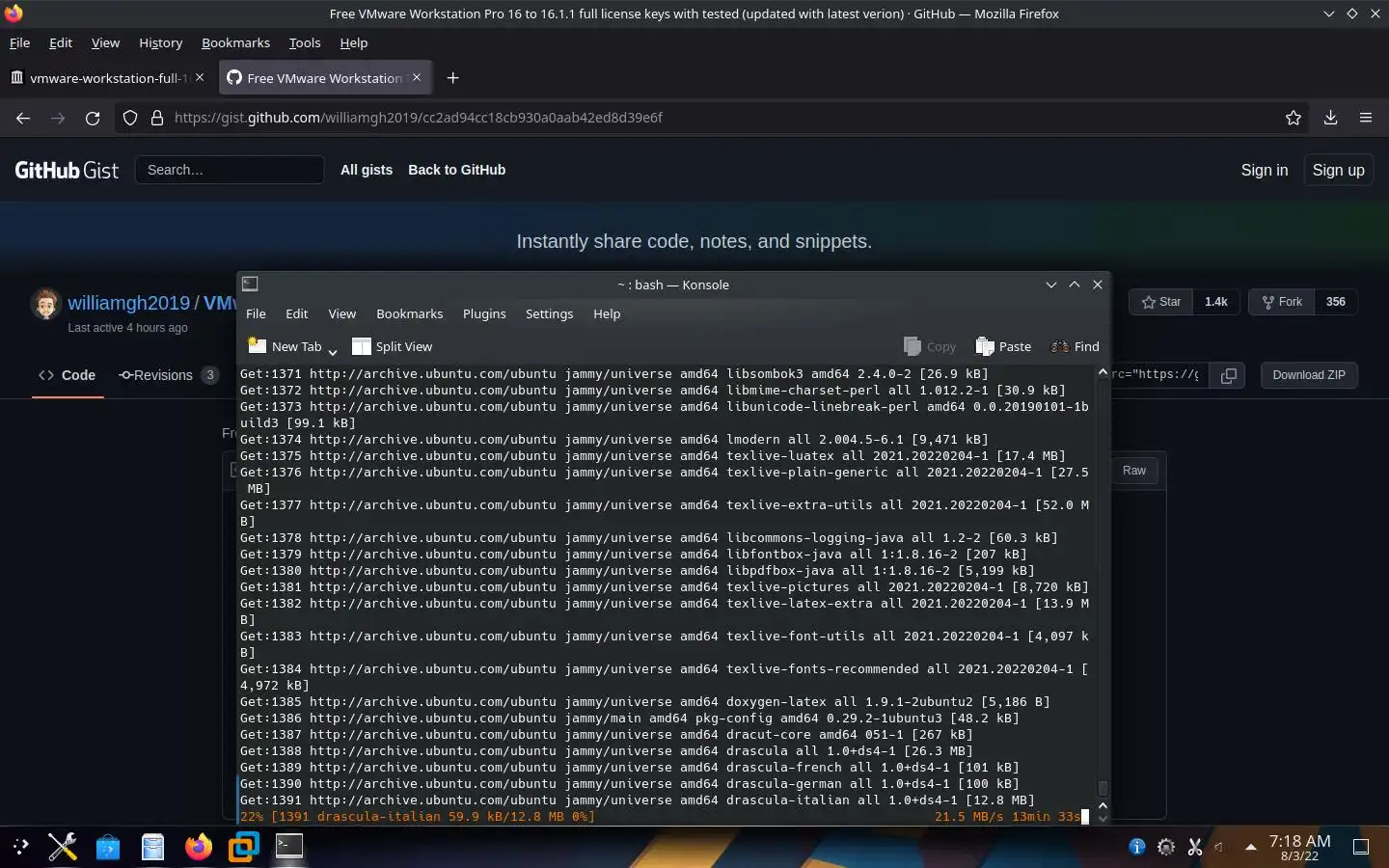Open the Konsole File menu
This screenshot has width=1389, height=868.
pos(256,313)
